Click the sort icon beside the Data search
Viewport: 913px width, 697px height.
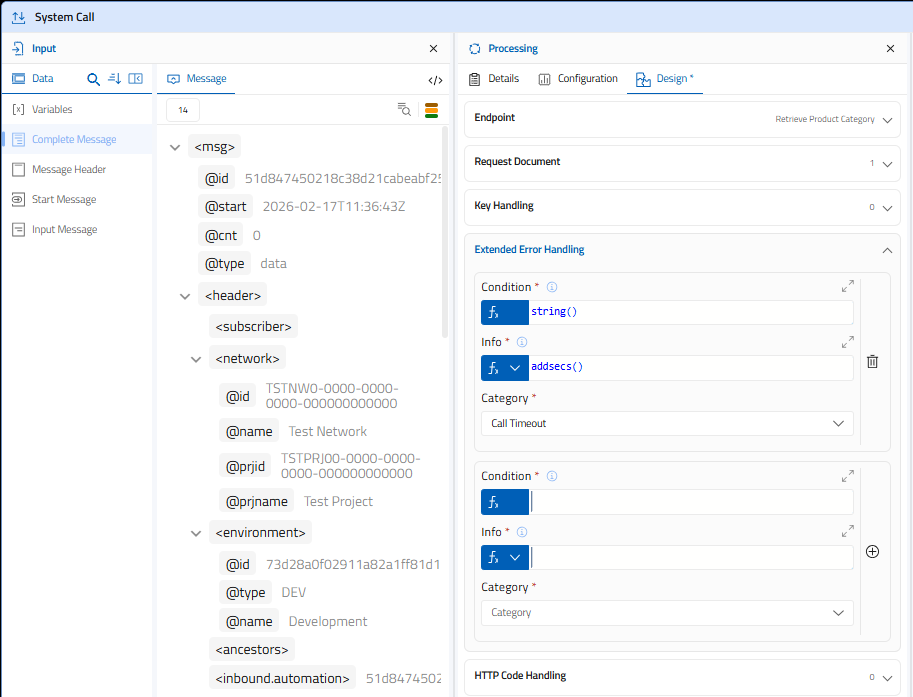(x=114, y=79)
